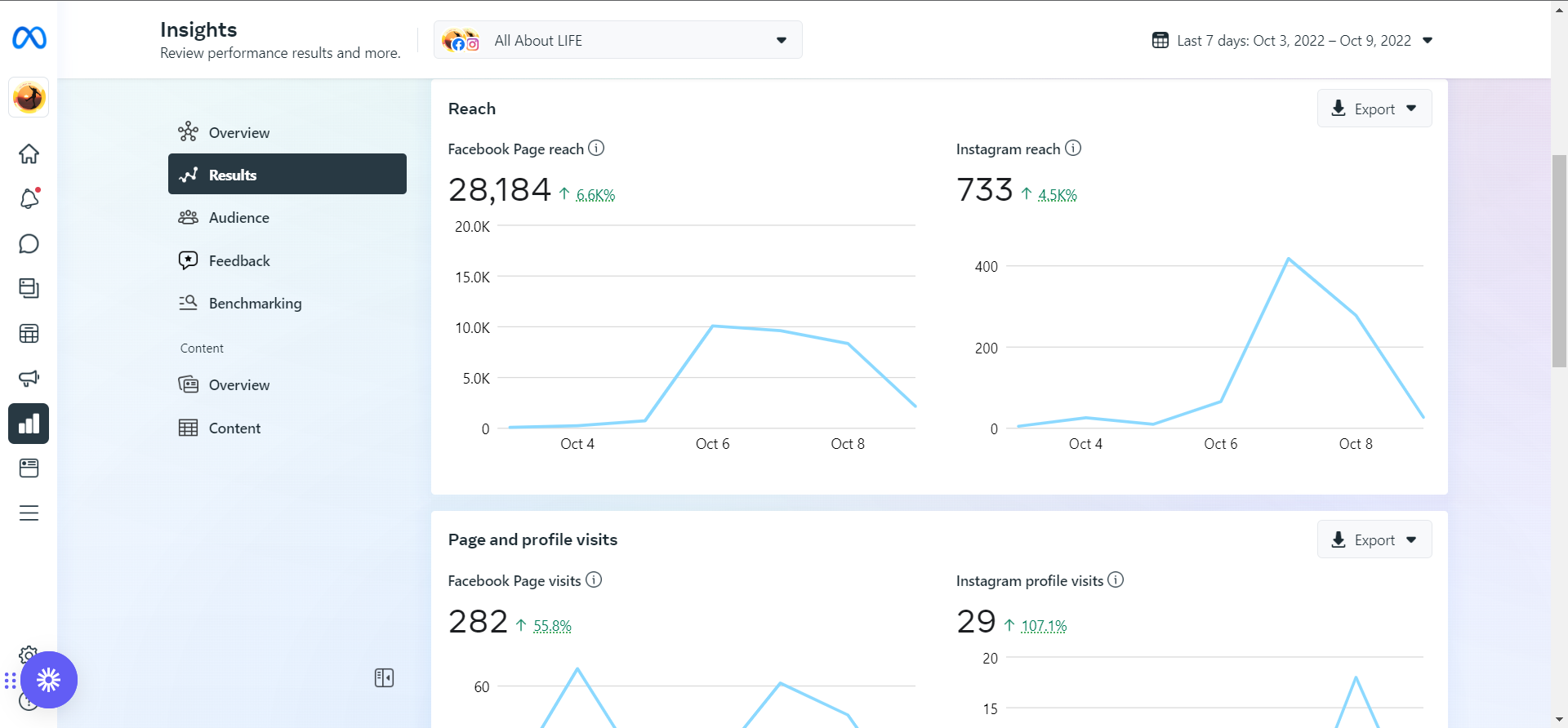Click the 107.1% profile visits change link
This screenshot has width=1568, height=728.
tap(1044, 625)
